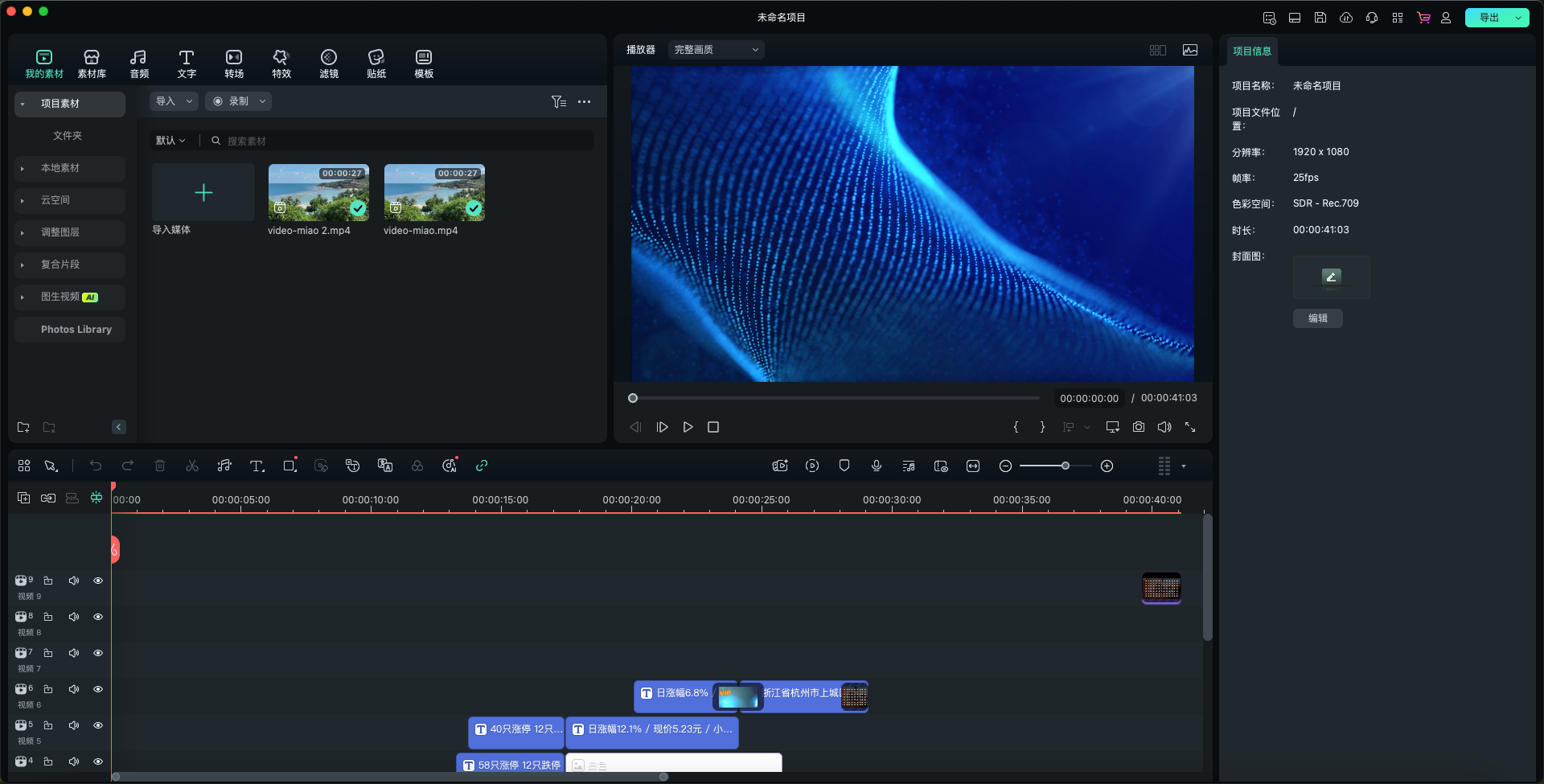Open the 模板 templates tab

pyautogui.click(x=424, y=64)
